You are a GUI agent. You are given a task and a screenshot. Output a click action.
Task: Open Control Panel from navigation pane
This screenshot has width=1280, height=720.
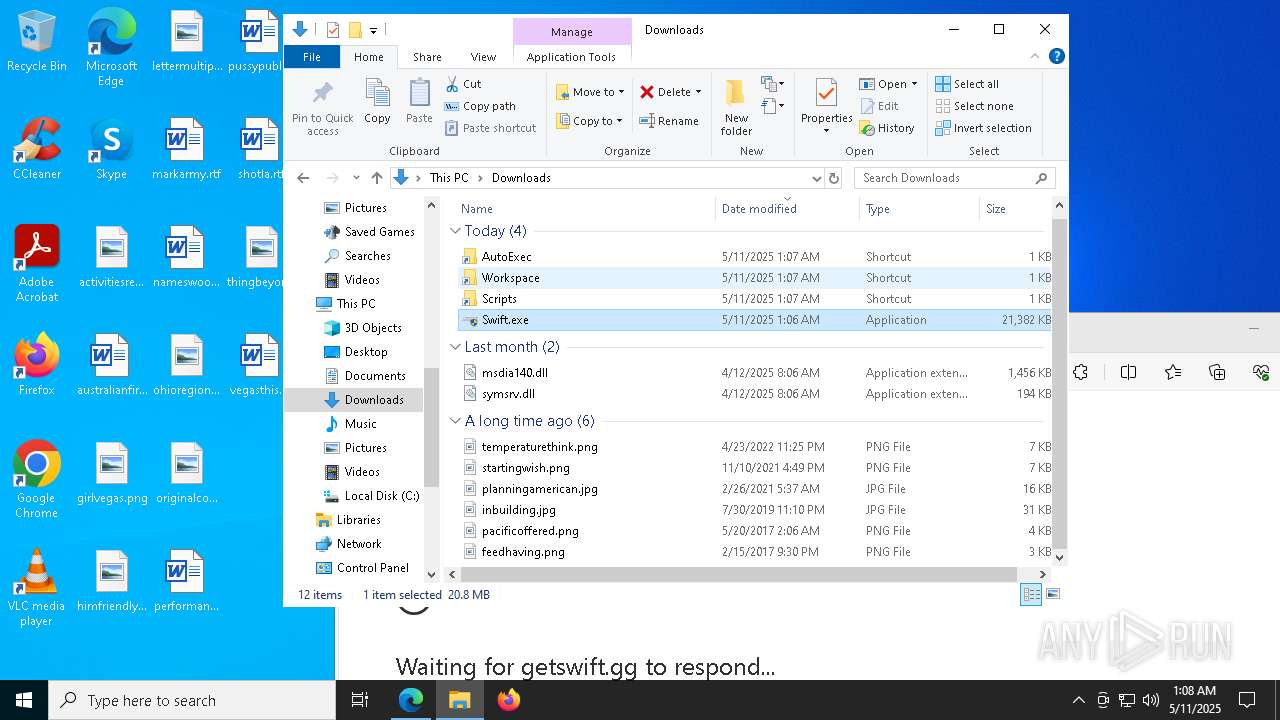tap(362, 568)
